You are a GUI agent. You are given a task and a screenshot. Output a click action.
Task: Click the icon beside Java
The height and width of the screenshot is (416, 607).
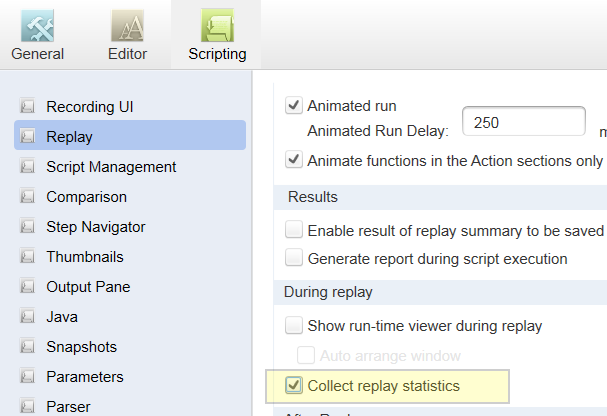click(x=27, y=316)
